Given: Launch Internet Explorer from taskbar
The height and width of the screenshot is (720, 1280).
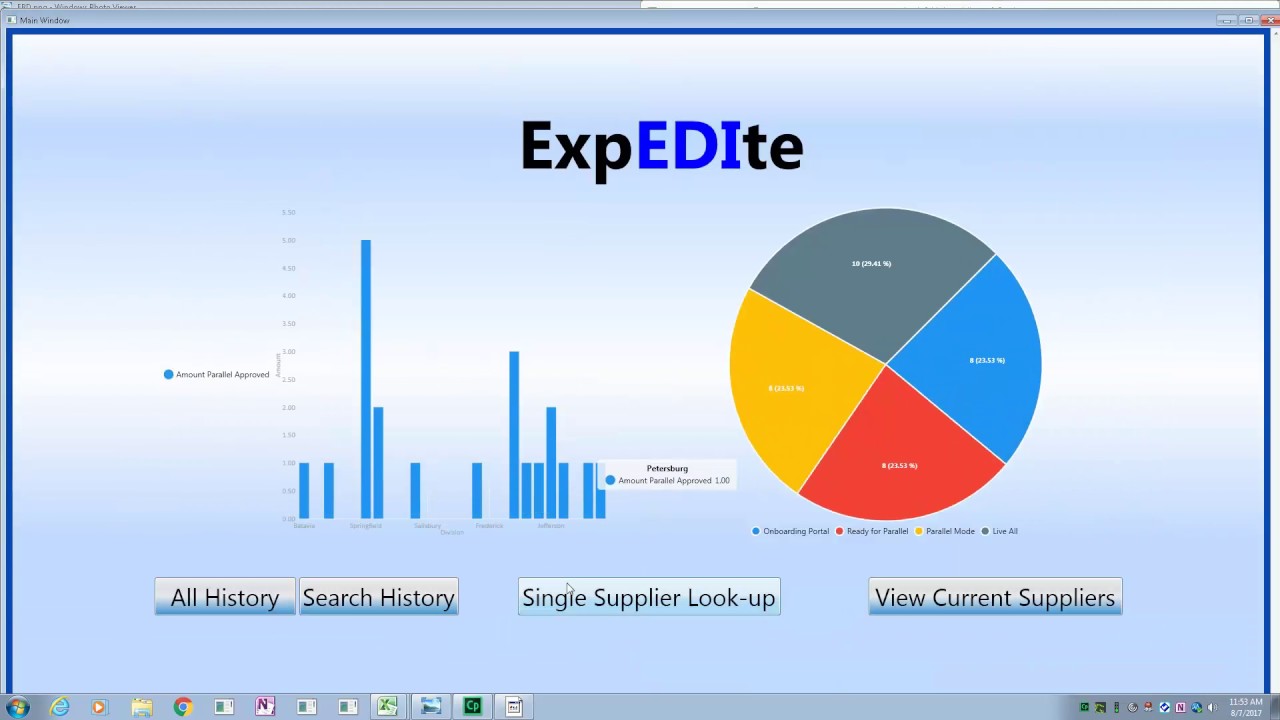Looking at the screenshot, I should point(60,707).
